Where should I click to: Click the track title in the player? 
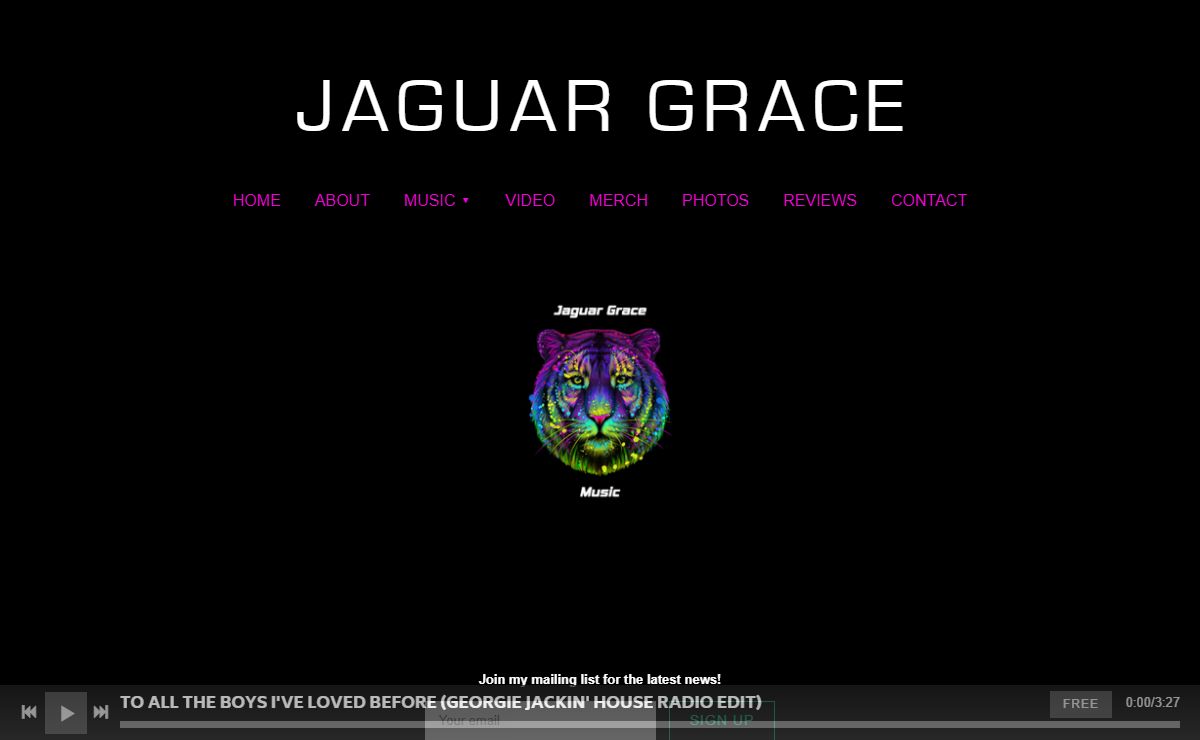pyautogui.click(x=441, y=702)
